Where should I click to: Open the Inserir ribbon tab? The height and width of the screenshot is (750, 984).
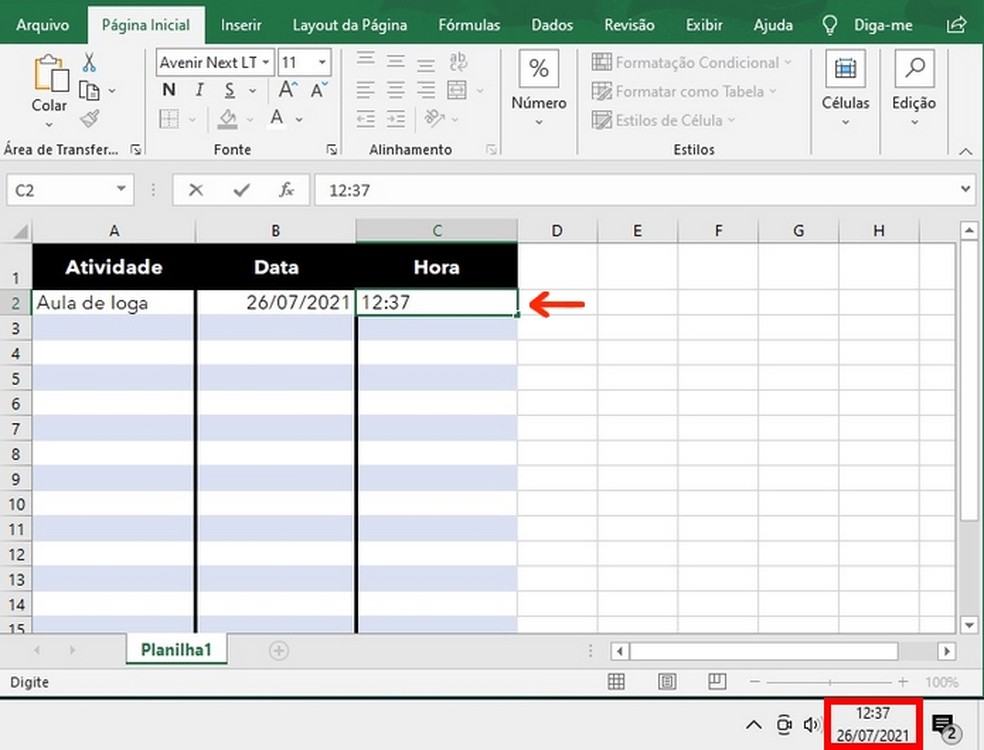[241, 24]
